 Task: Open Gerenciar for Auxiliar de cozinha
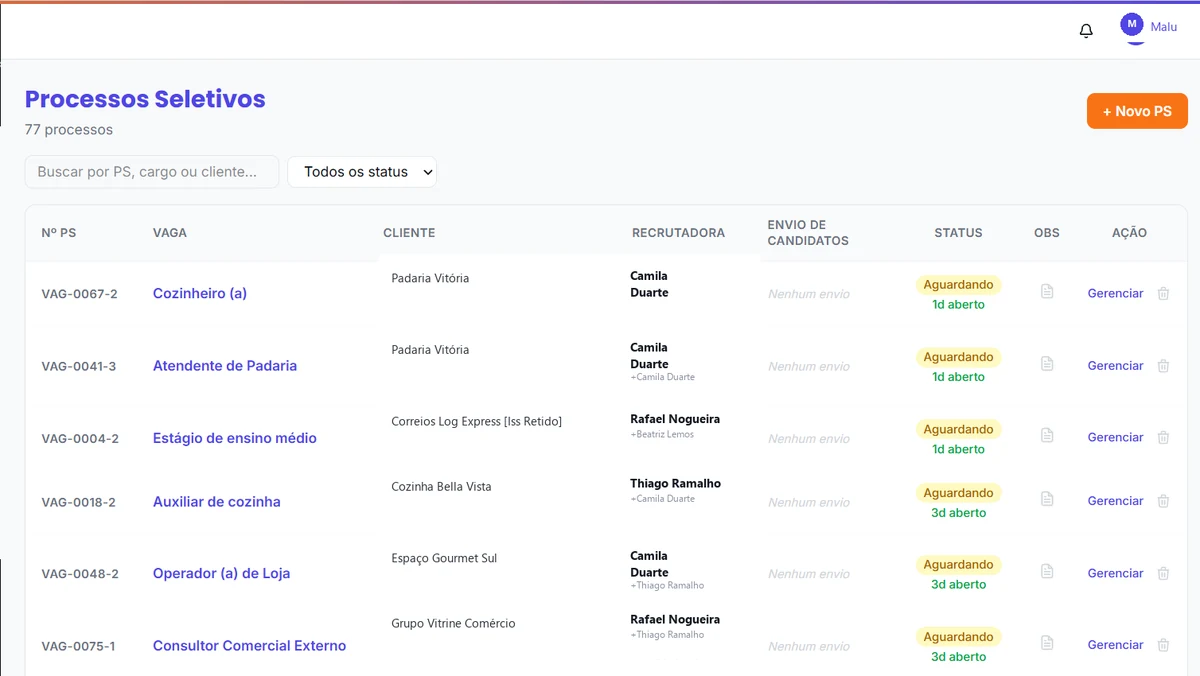(x=1115, y=501)
